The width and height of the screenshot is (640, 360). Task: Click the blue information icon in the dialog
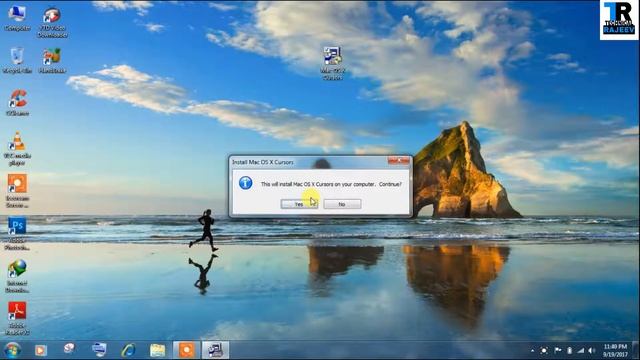pyautogui.click(x=245, y=183)
